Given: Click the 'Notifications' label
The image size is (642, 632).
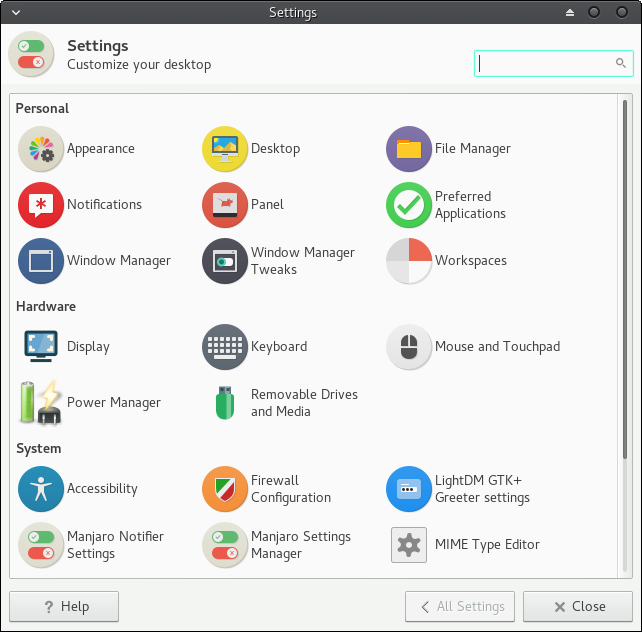Looking at the screenshot, I should coord(104,204).
